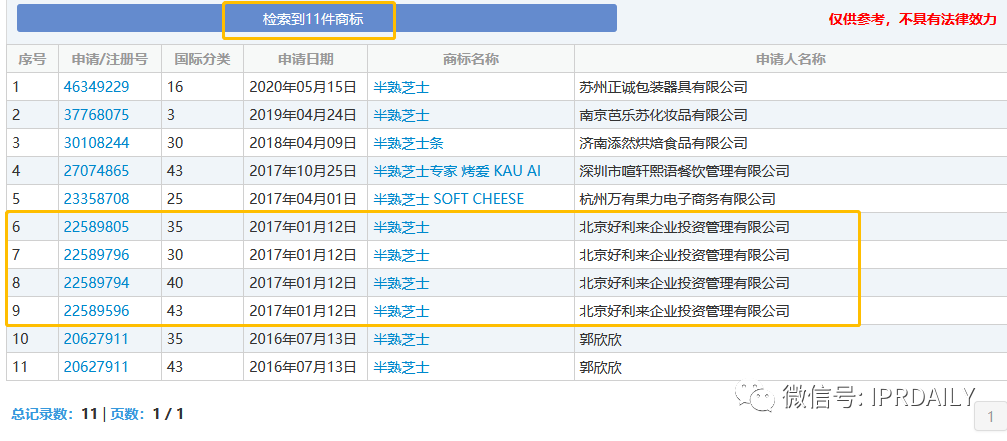Select date 2018年04月09日

tap(302, 143)
